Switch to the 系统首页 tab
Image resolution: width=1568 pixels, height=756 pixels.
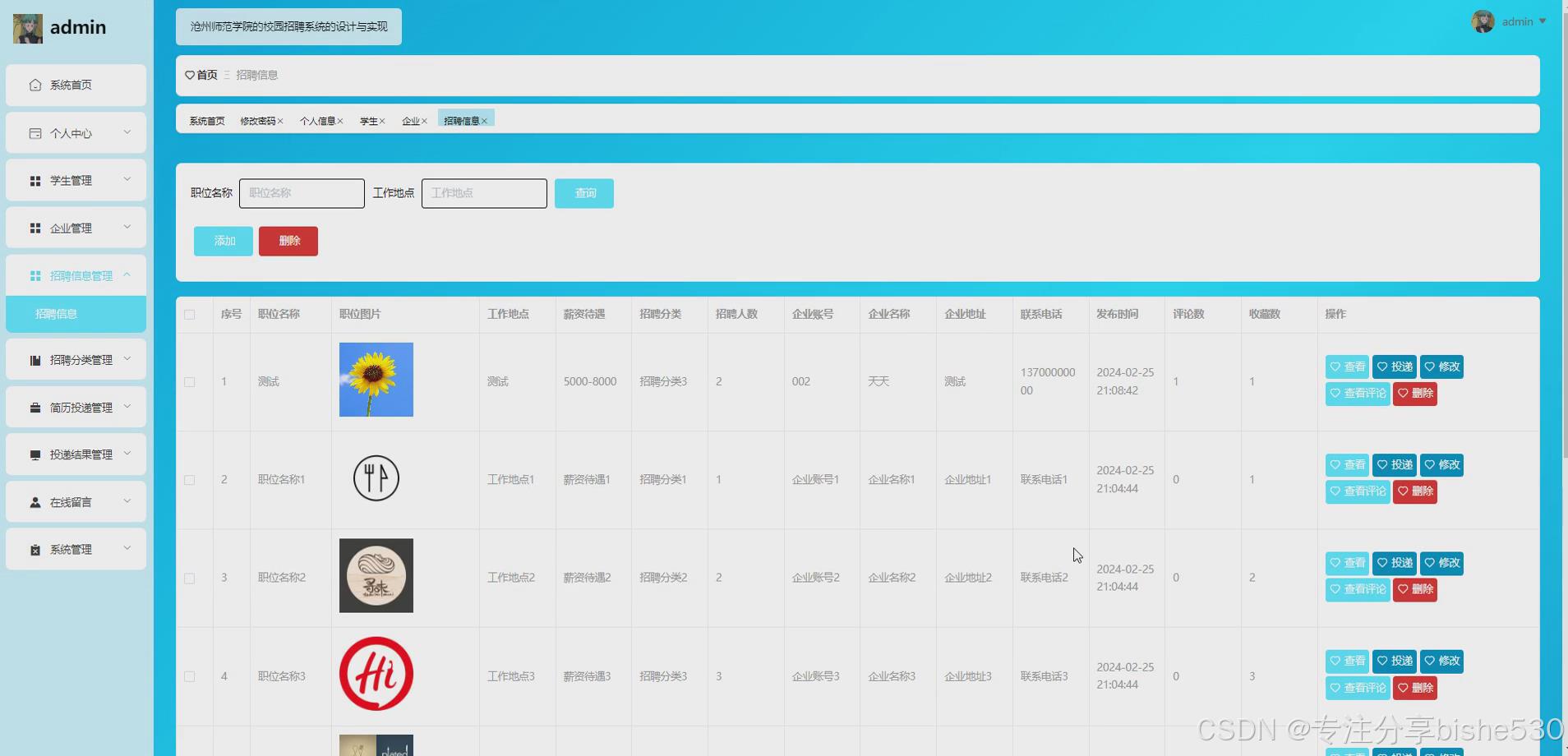[207, 121]
